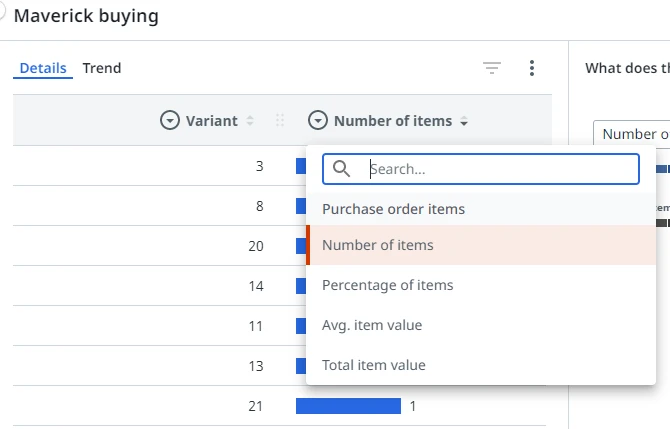The height and width of the screenshot is (429, 670).
Task: Open the three-dot more options menu
Action: pyautogui.click(x=532, y=68)
